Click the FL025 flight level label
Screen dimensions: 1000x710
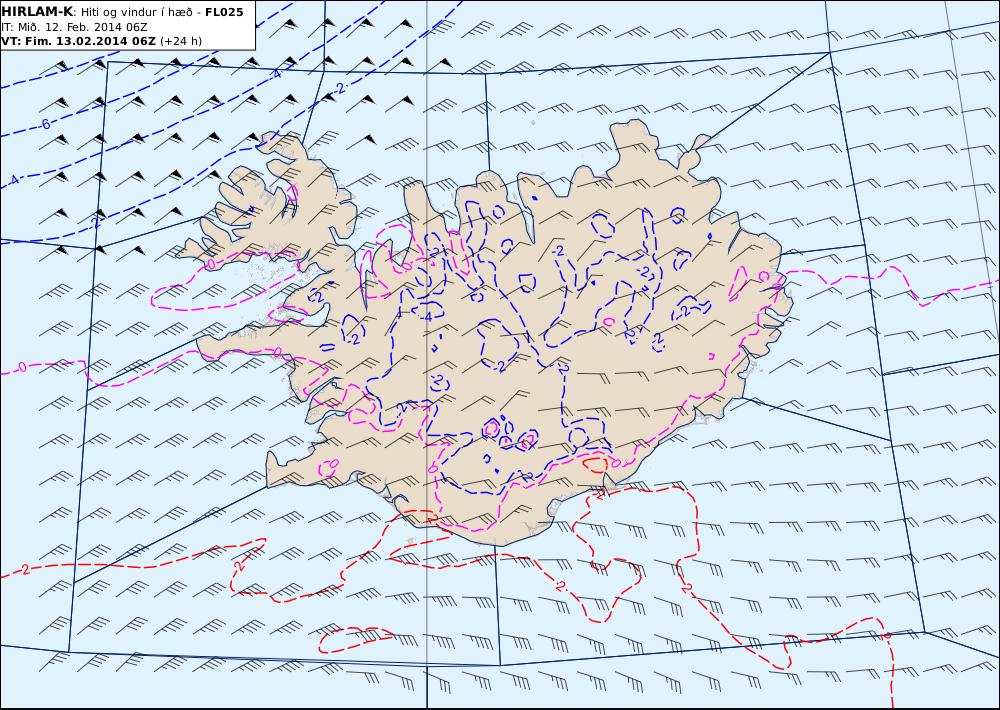point(224,11)
